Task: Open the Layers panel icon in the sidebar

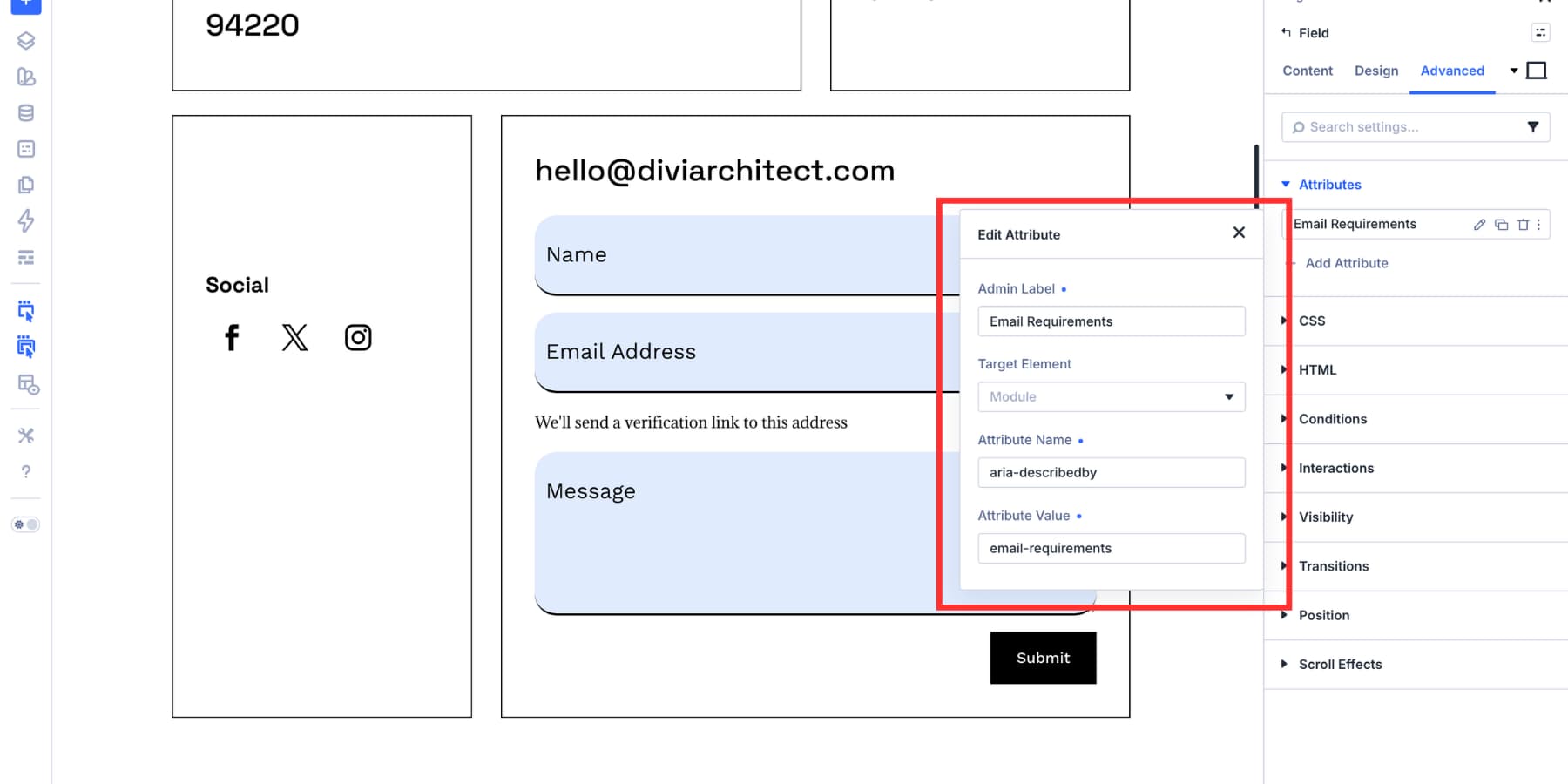Action: tap(26, 40)
